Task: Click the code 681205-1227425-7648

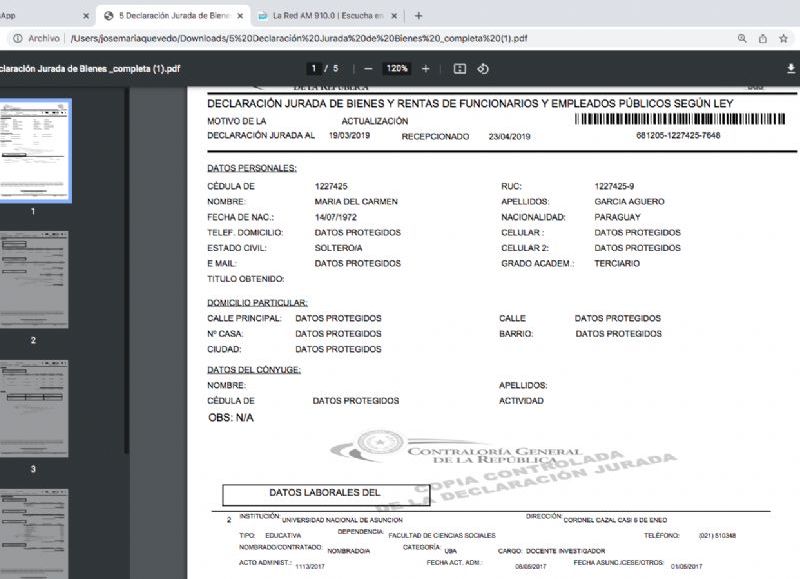Action: pyautogui.click(x=678, y=135)
